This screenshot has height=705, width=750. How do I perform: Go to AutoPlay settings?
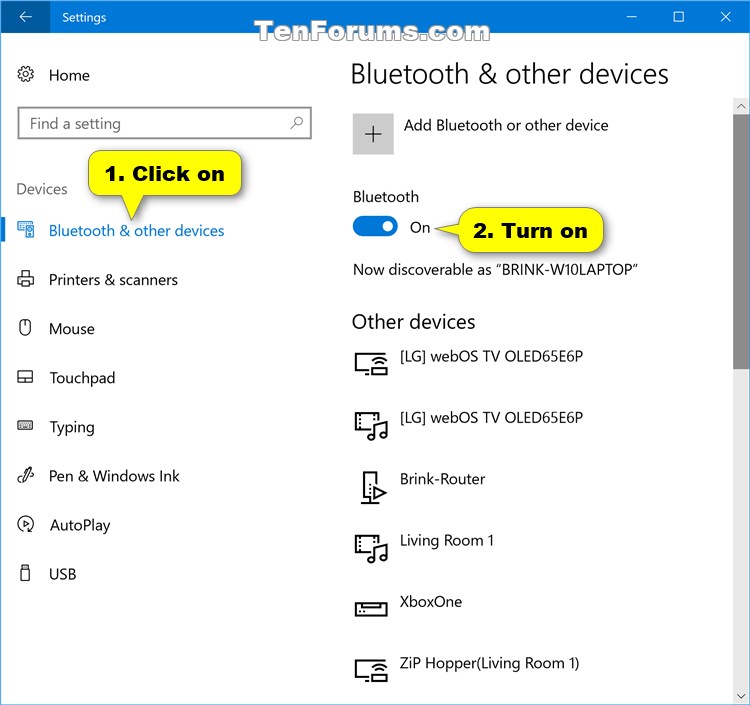pos(80,525)
